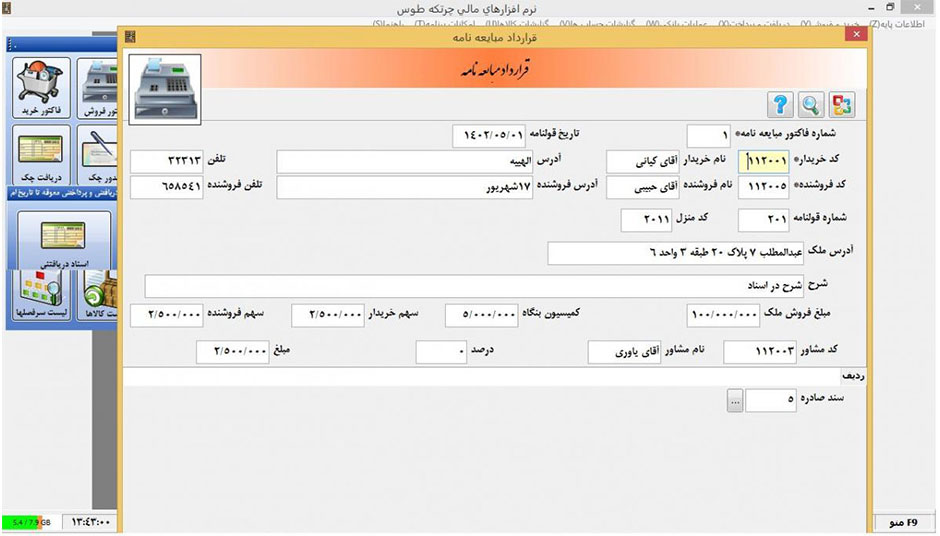Open the صدور چک pen icon
This screenshot has height=536, width=940.
click(x=97, y=155)
